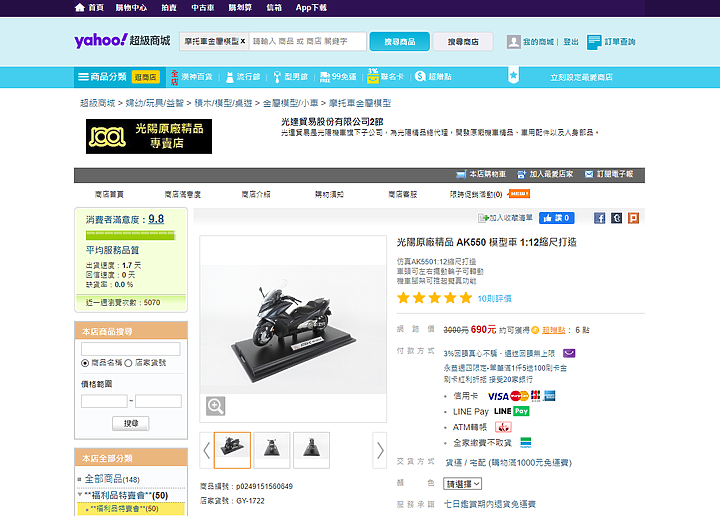Click the ATM轉帳 red icon
Screen dimensions: 720x516
503,427
